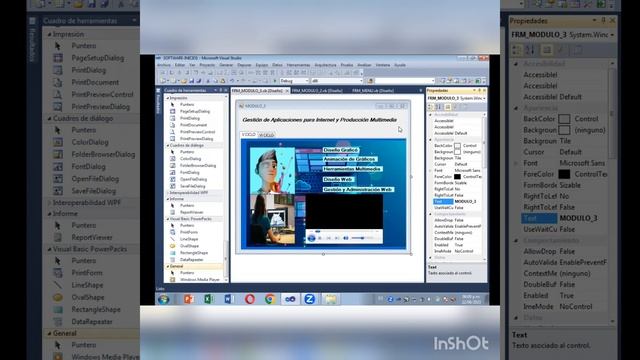Screen dimensions: 640x360
Task: Sort properties by category icon
Action: pos(430,107)
